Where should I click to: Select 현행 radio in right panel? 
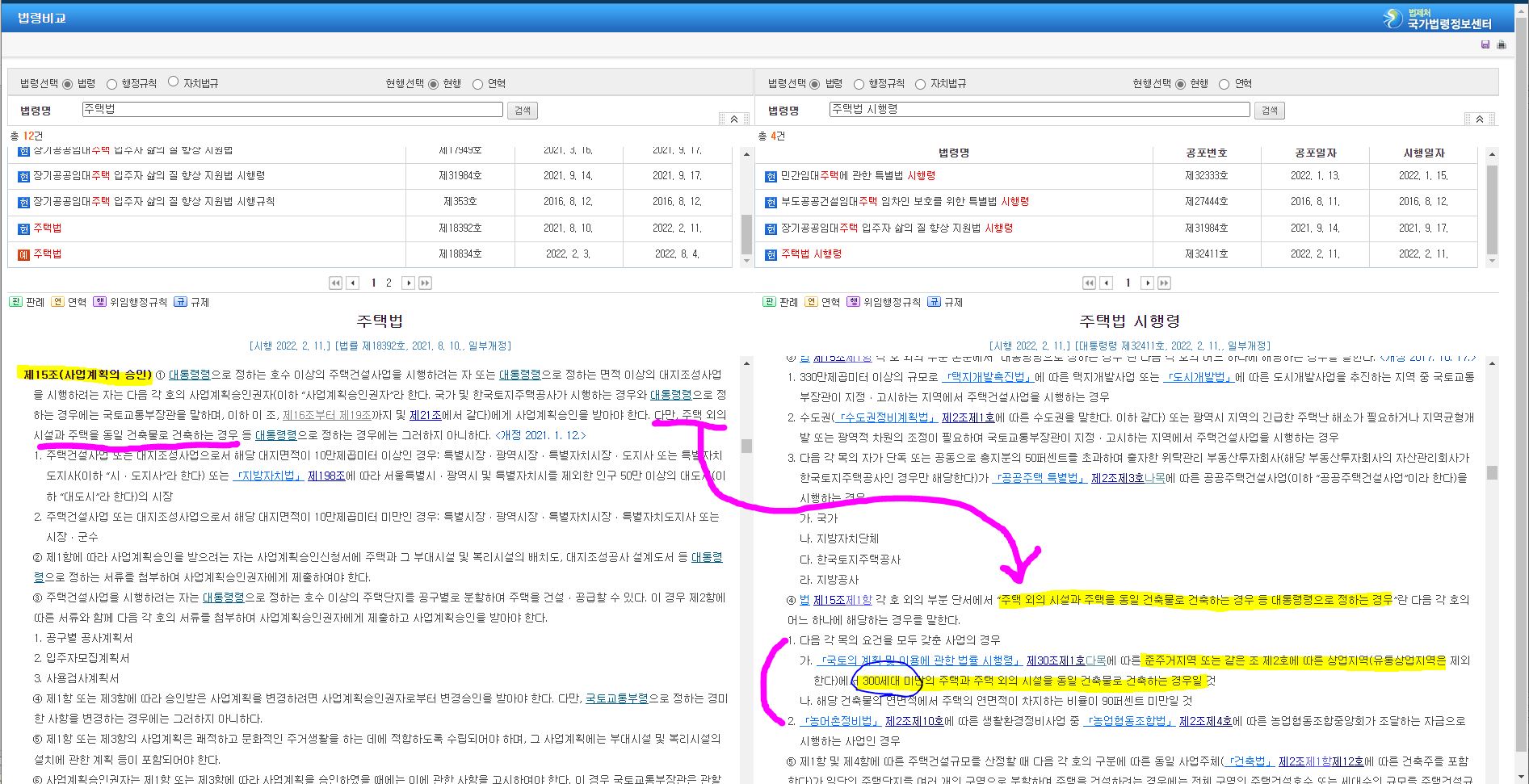click(x=1181, y=84)
